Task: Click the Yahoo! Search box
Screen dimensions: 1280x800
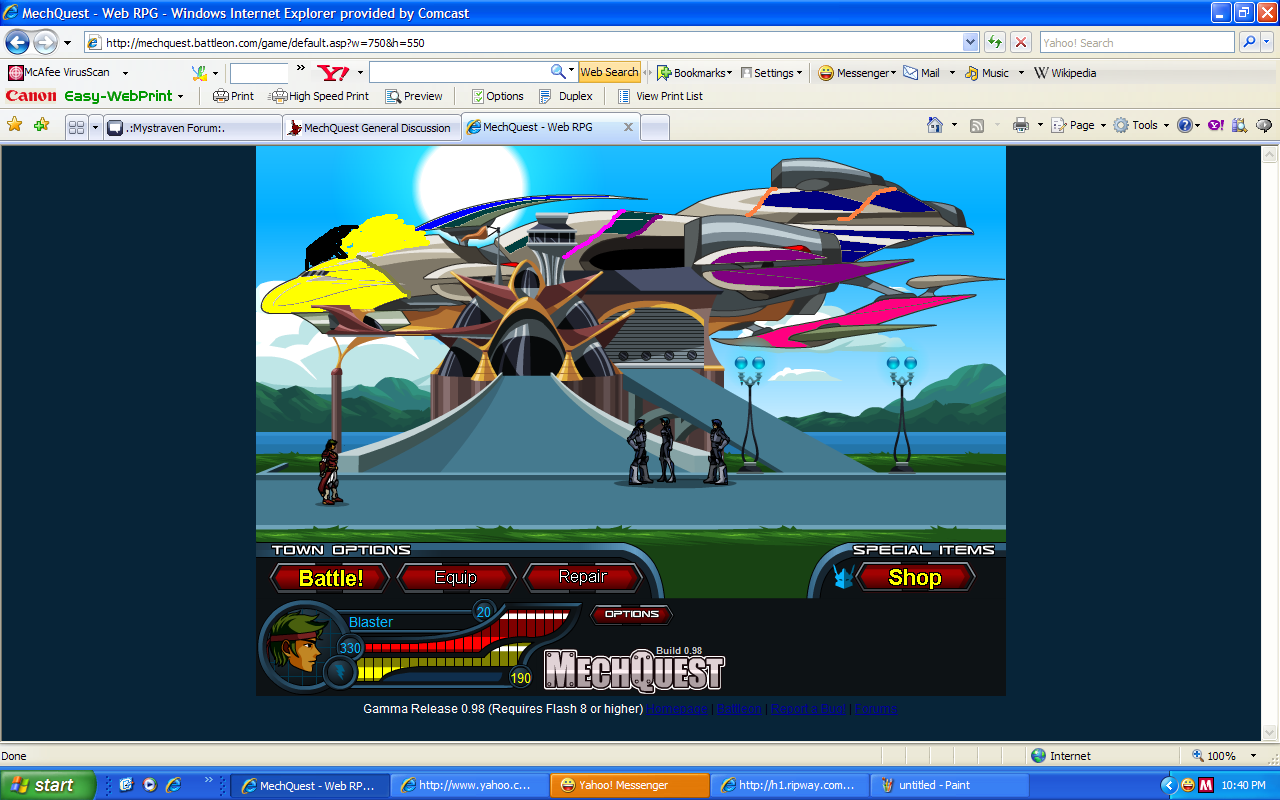Action: coord(1137,43)
